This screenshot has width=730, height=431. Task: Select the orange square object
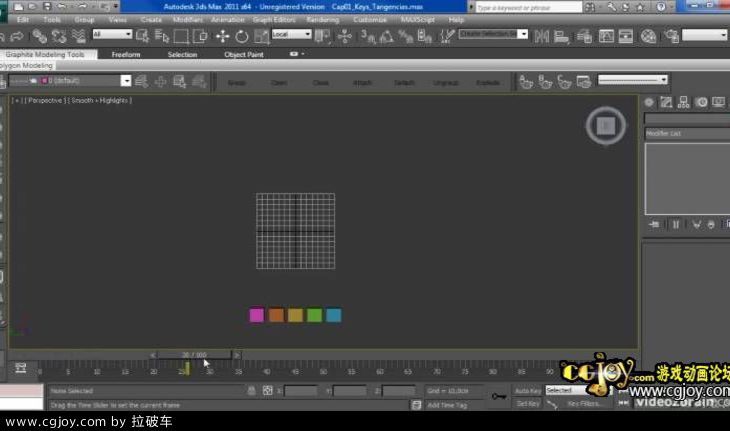(276, 315)
